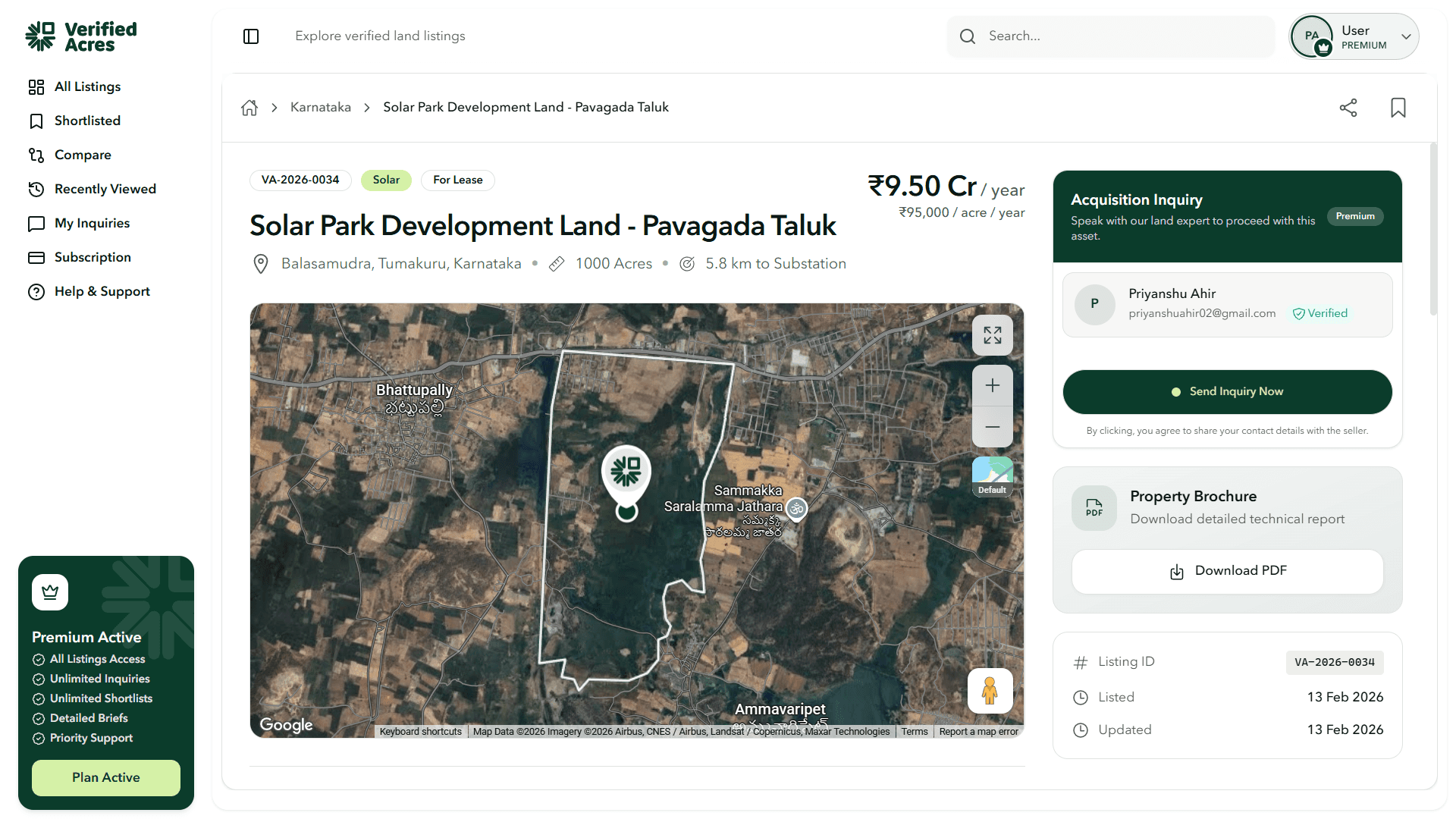This screenshot has height=819, width=1456.
Task: Download the property brochure PDF
Action: (1227, 571)
